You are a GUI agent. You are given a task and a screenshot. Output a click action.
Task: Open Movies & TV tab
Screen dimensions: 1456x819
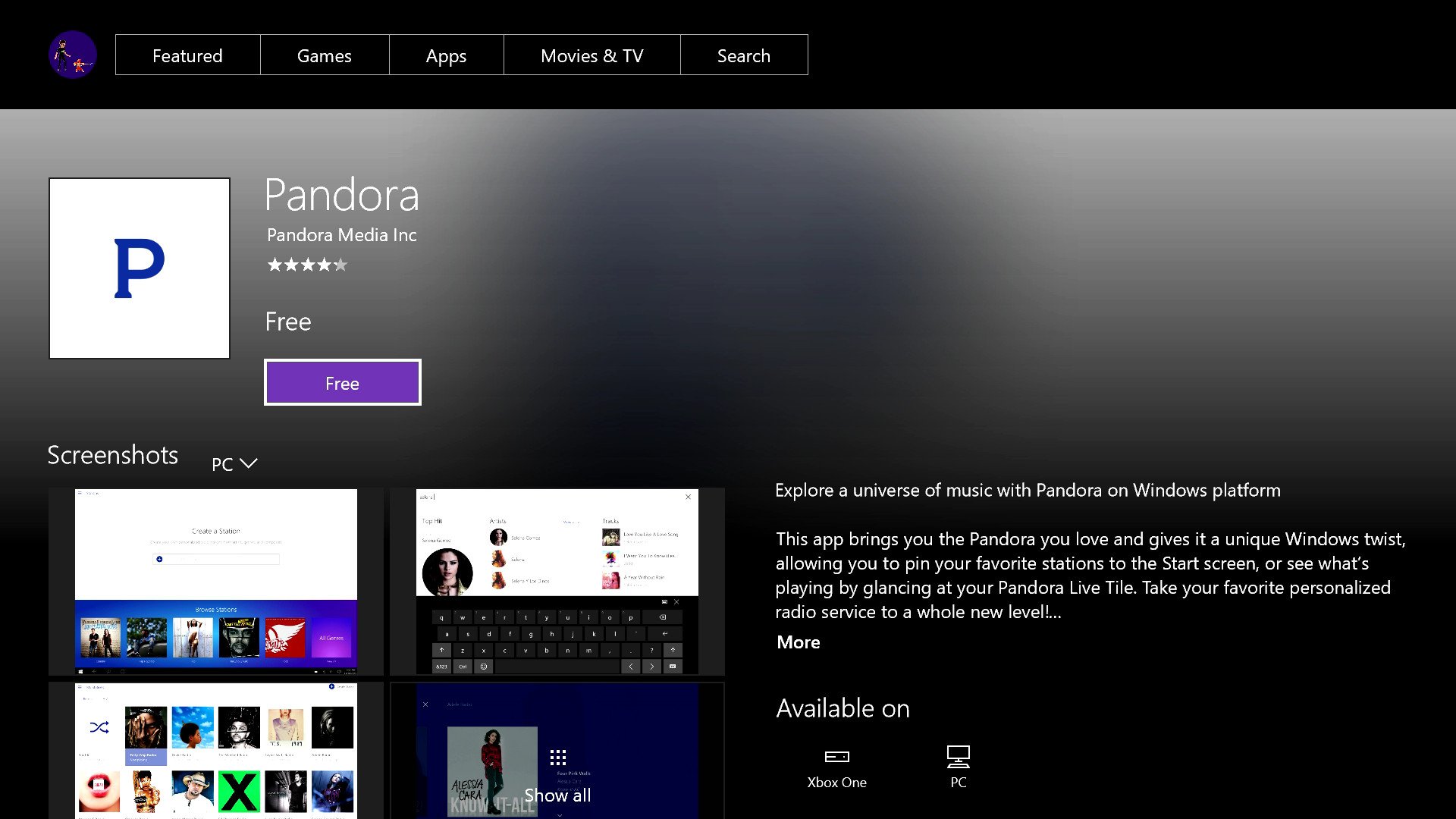coord(591,55)
